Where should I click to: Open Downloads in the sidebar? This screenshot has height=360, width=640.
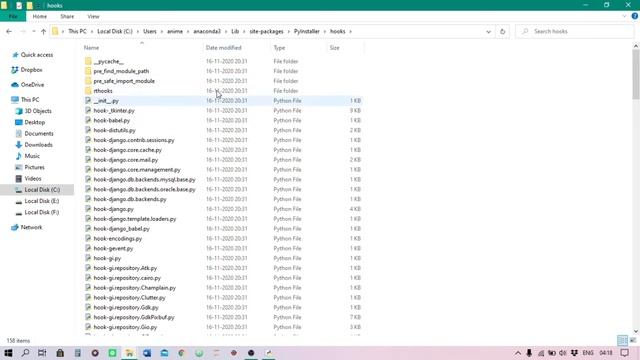38,144
